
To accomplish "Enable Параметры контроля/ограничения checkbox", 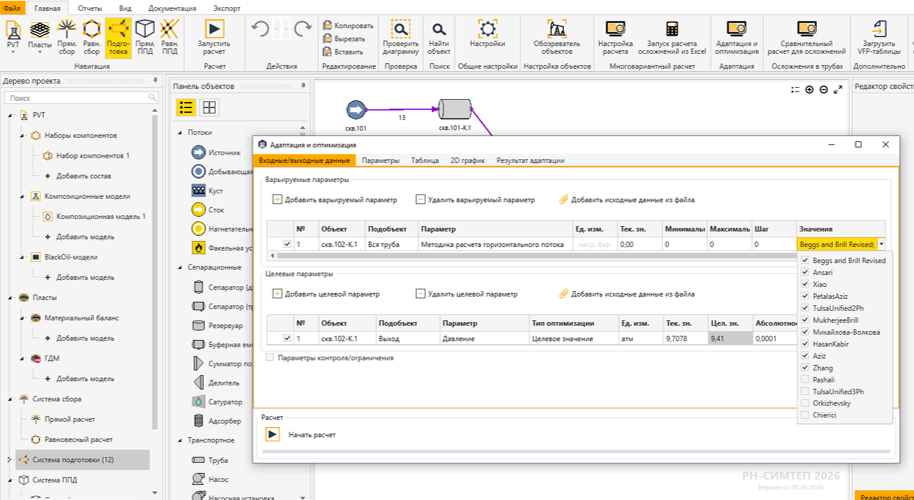I will coord(270,358).
